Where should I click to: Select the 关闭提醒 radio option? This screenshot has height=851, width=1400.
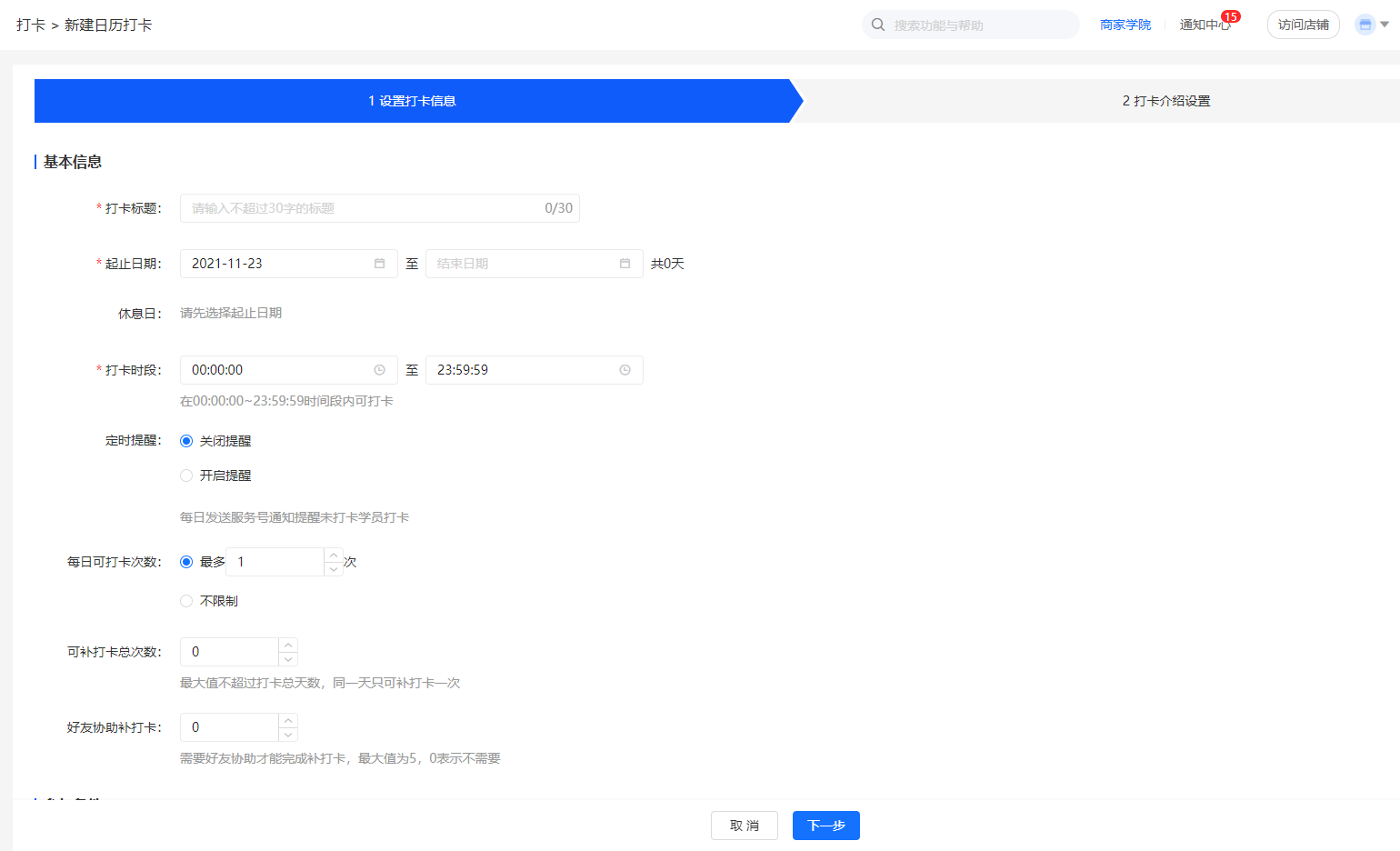coord(186,441)
